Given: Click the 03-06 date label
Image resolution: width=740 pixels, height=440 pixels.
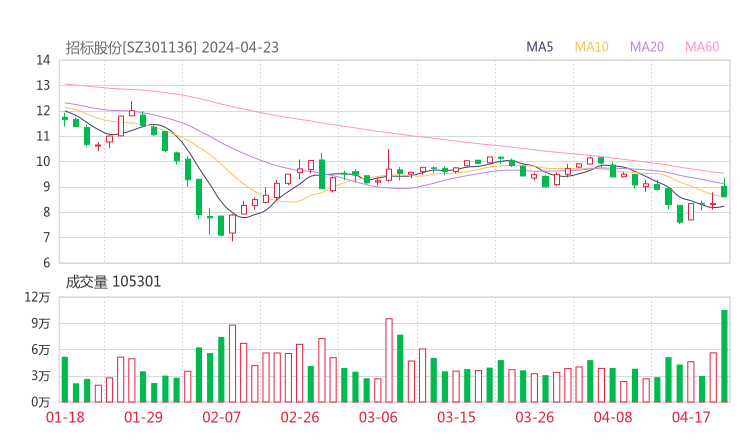Looking at the screenshot, I should (378, 417).
